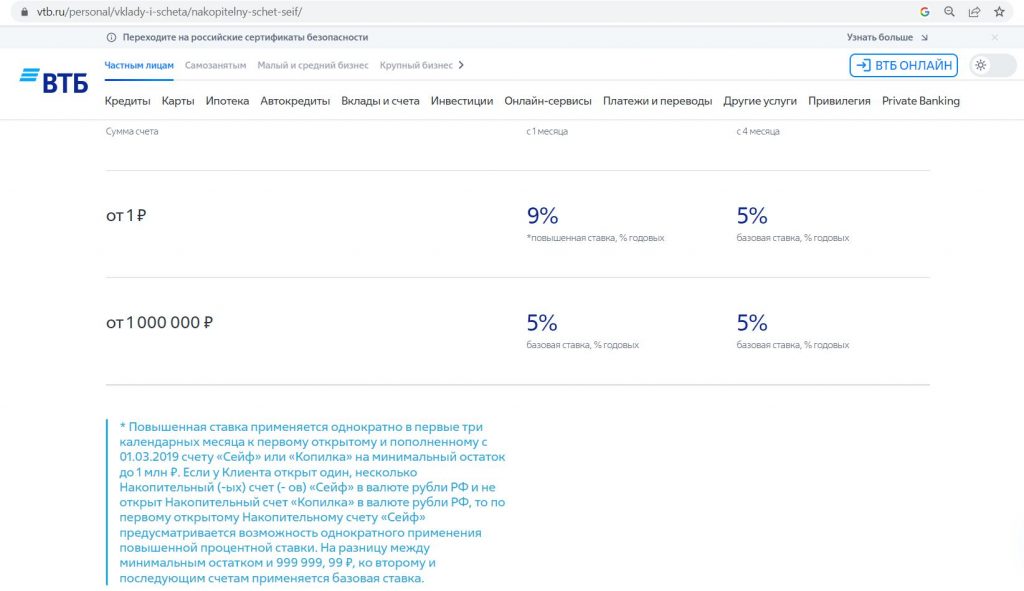This screenshot has height=591, width=1024.
Task: Open the Инвестиции menu item
Action: tap(462, 101)
